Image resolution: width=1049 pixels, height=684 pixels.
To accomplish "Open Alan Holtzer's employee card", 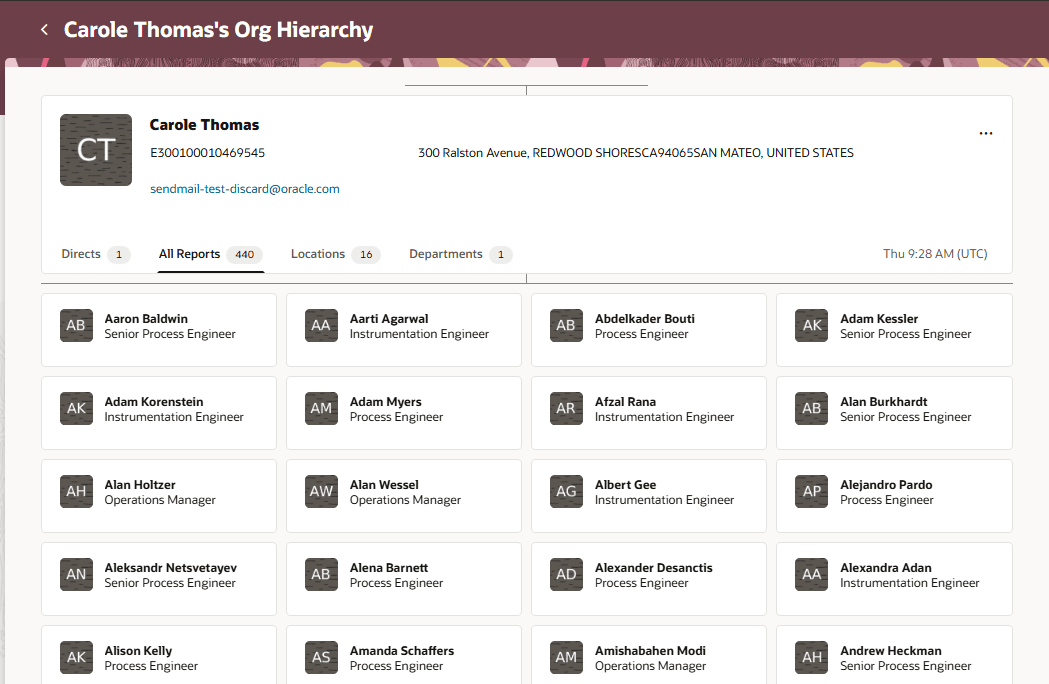I will pos(158,496).
